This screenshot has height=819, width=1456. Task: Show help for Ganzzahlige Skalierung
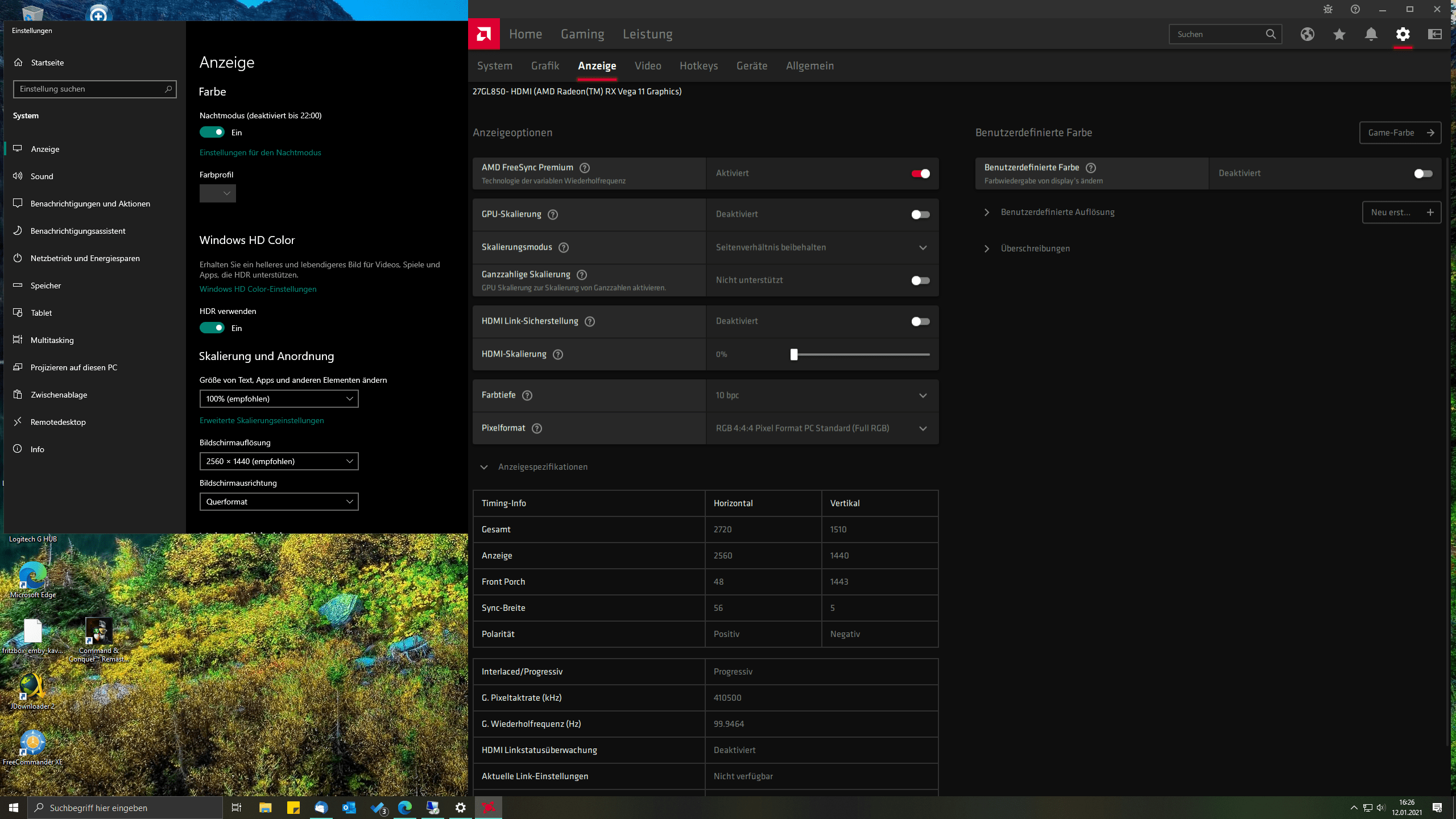582,275
